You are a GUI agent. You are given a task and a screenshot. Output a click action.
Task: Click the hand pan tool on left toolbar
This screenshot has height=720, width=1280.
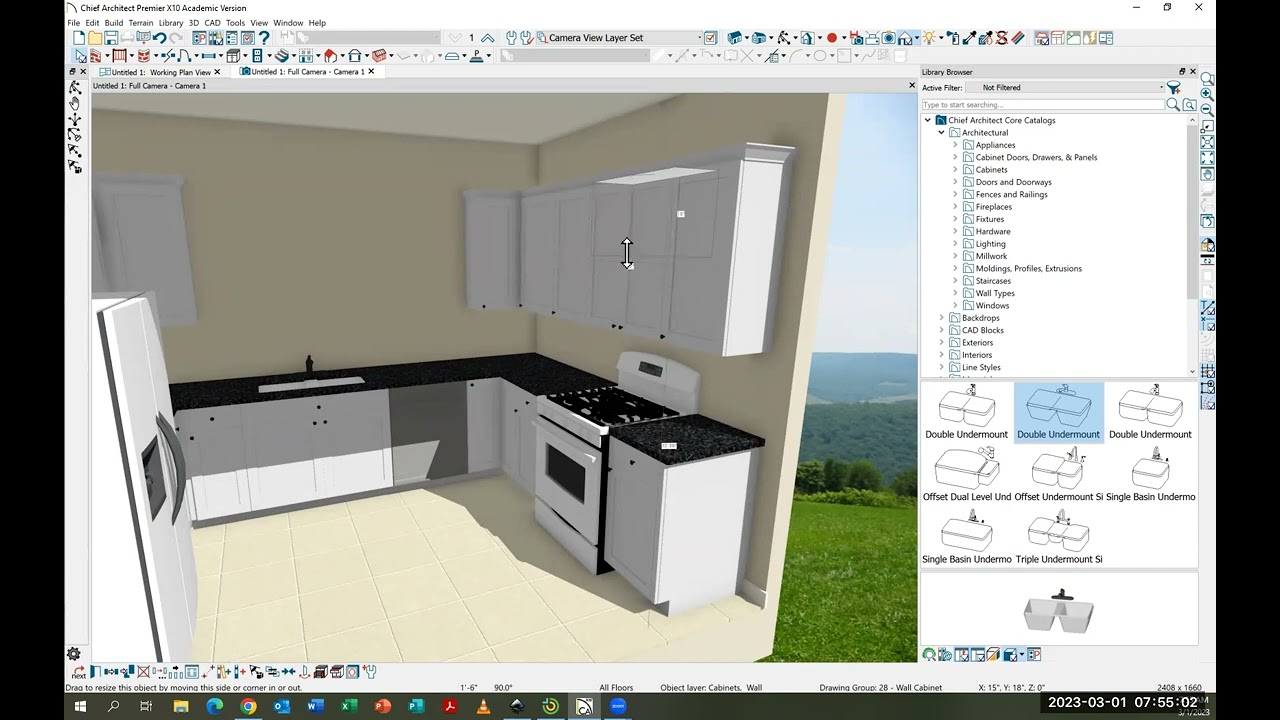[x=75, y=102]
